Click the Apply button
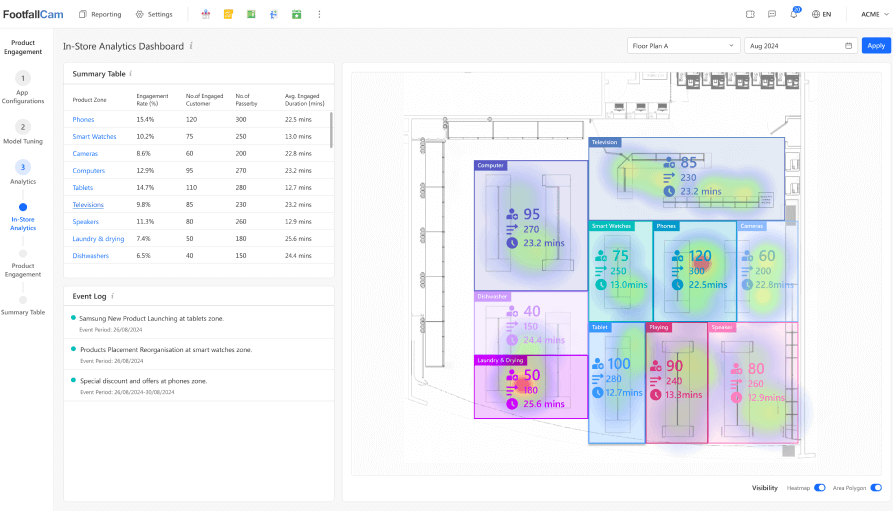This screenshot has height=511, width=893. pos(876,46)
